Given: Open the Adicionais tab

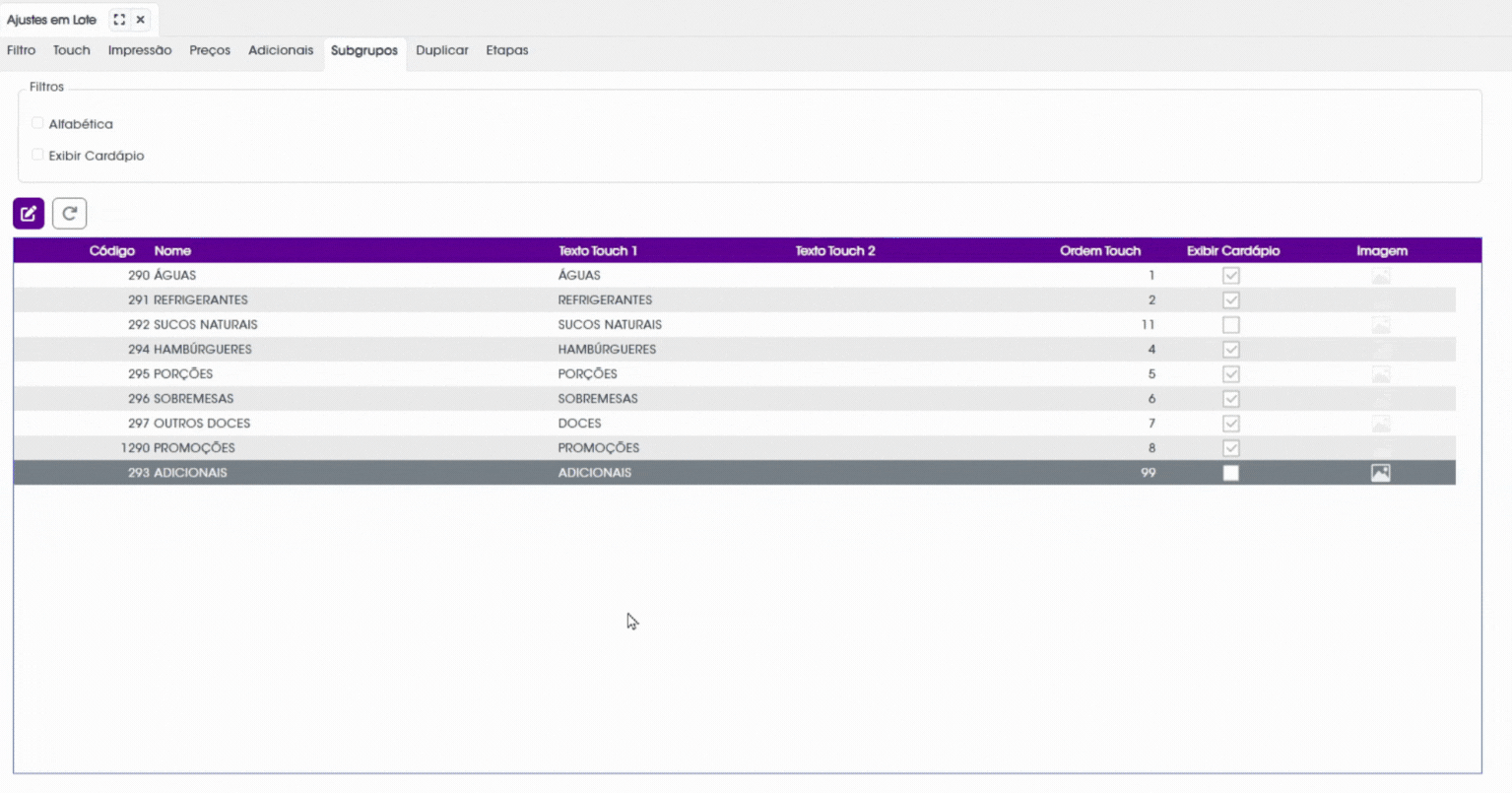Looking at the screenshot, I should pyautogui.click(x=281, y=50).
